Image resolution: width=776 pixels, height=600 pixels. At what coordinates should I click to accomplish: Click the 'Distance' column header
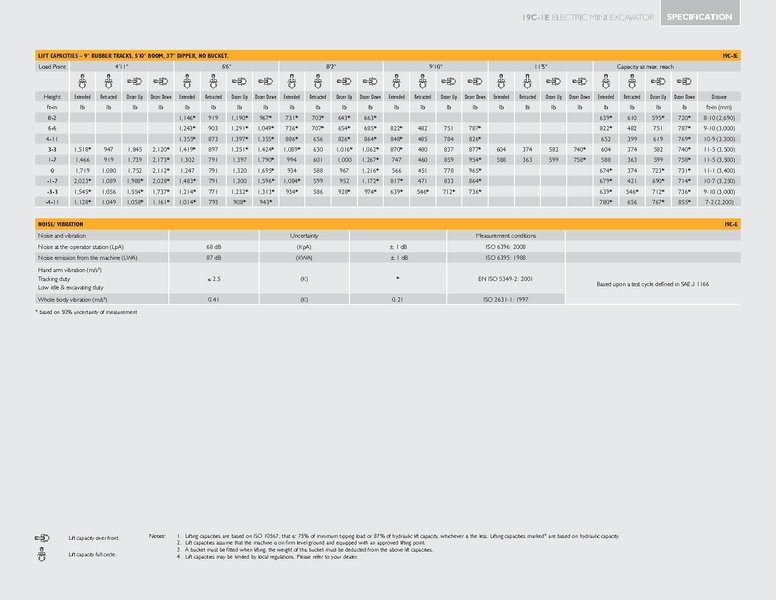click(x=719, y=97)
